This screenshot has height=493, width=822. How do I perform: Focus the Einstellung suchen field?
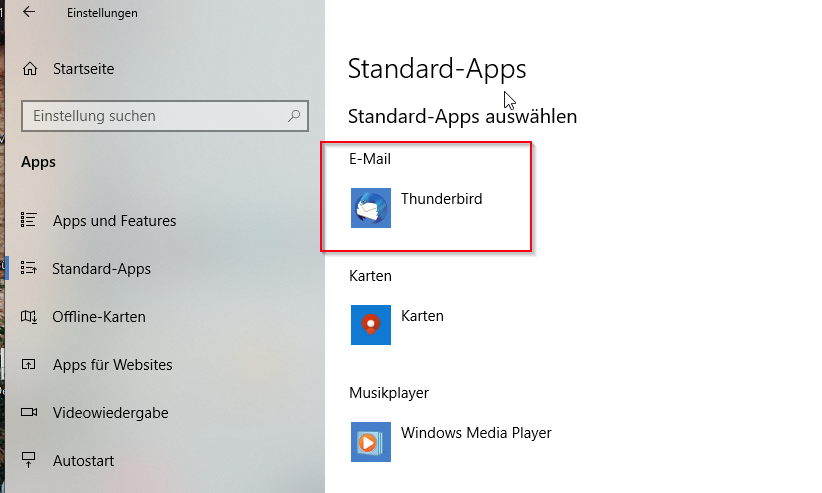click(x=165, y=116)
